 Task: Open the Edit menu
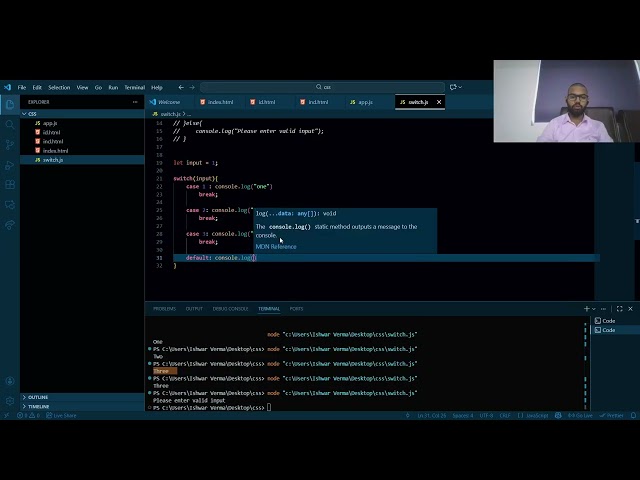(37, 87)
